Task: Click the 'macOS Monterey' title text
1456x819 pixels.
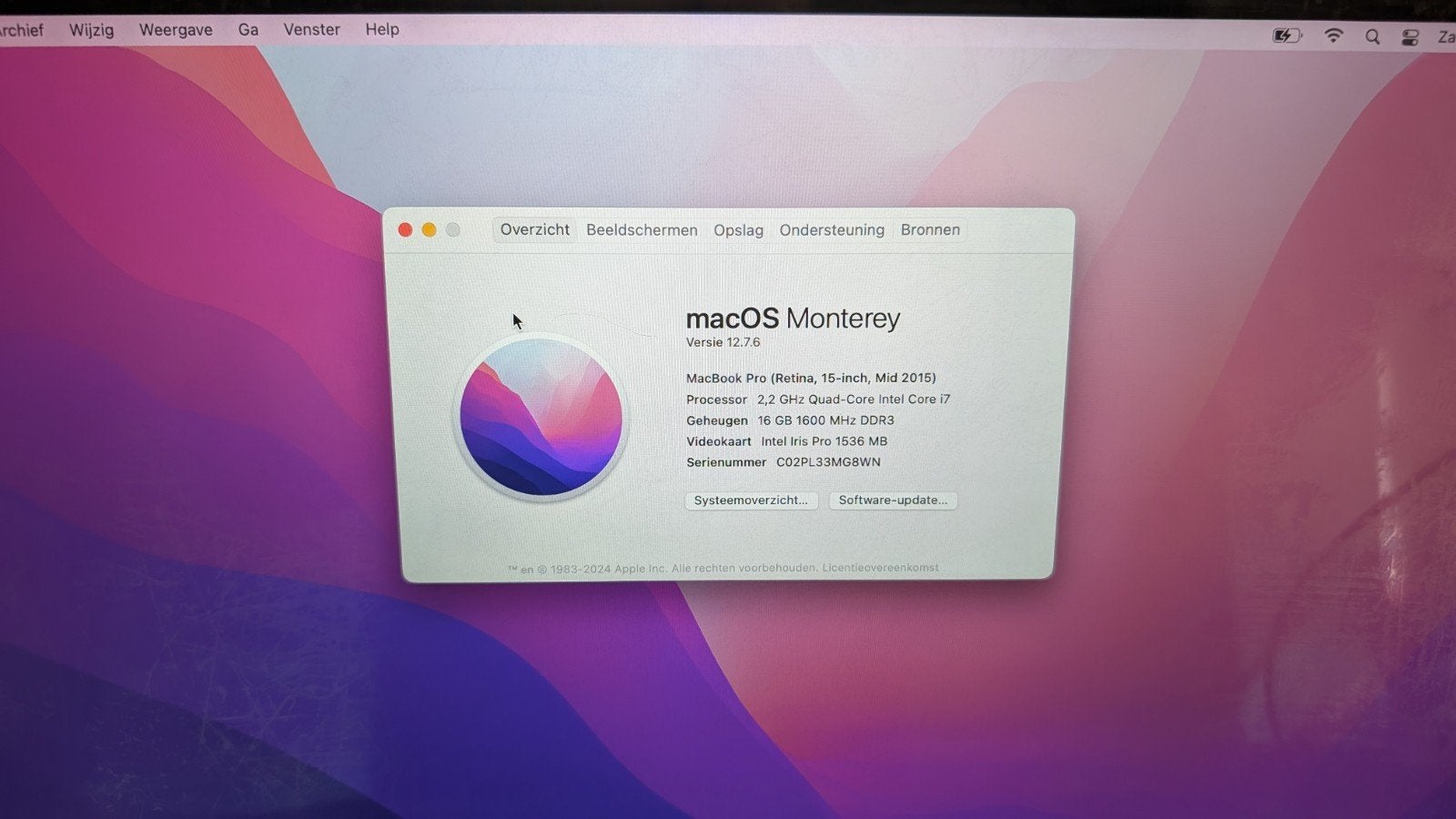Action: tap(793, 318)
